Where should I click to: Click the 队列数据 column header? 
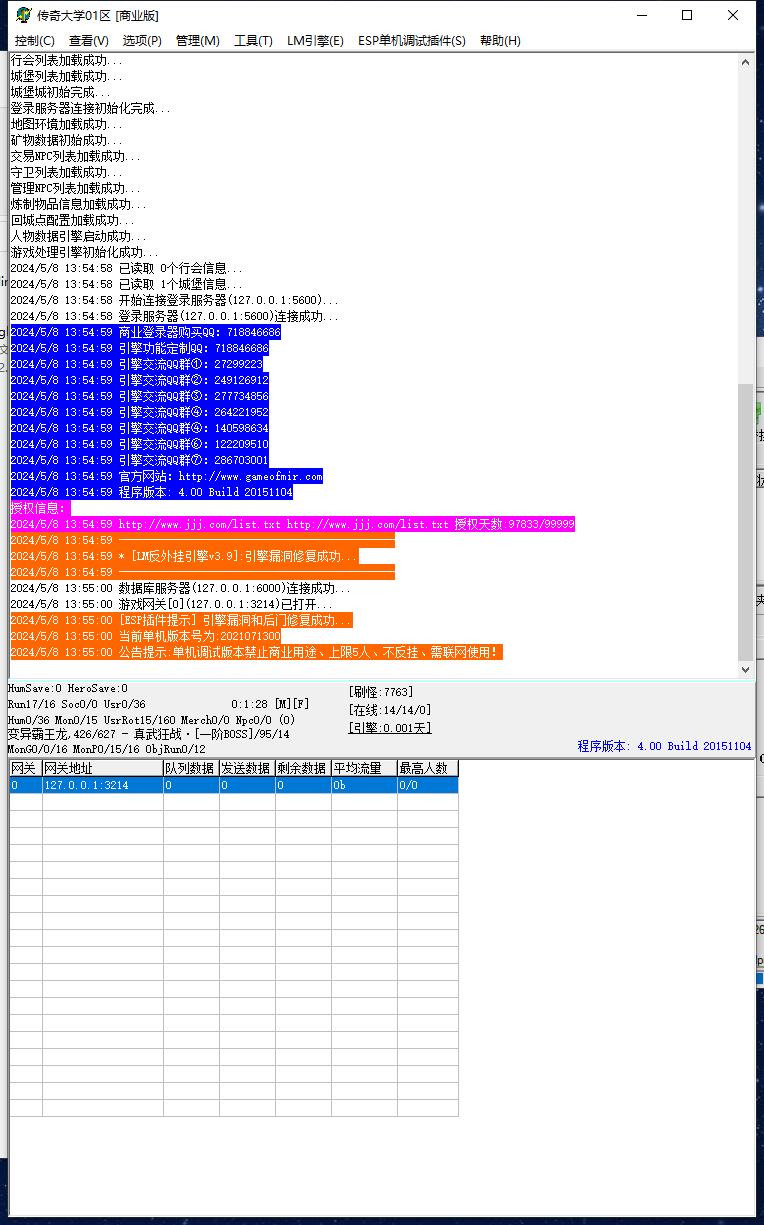coord(192,768)
